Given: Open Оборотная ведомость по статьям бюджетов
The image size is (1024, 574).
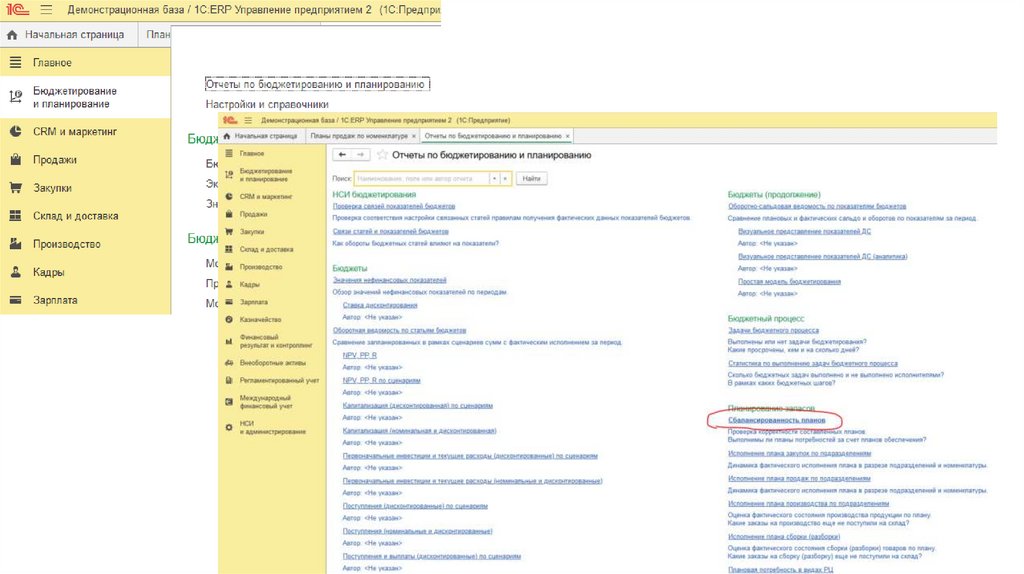Looking at the screenshot, I should [x=399, y=330].
